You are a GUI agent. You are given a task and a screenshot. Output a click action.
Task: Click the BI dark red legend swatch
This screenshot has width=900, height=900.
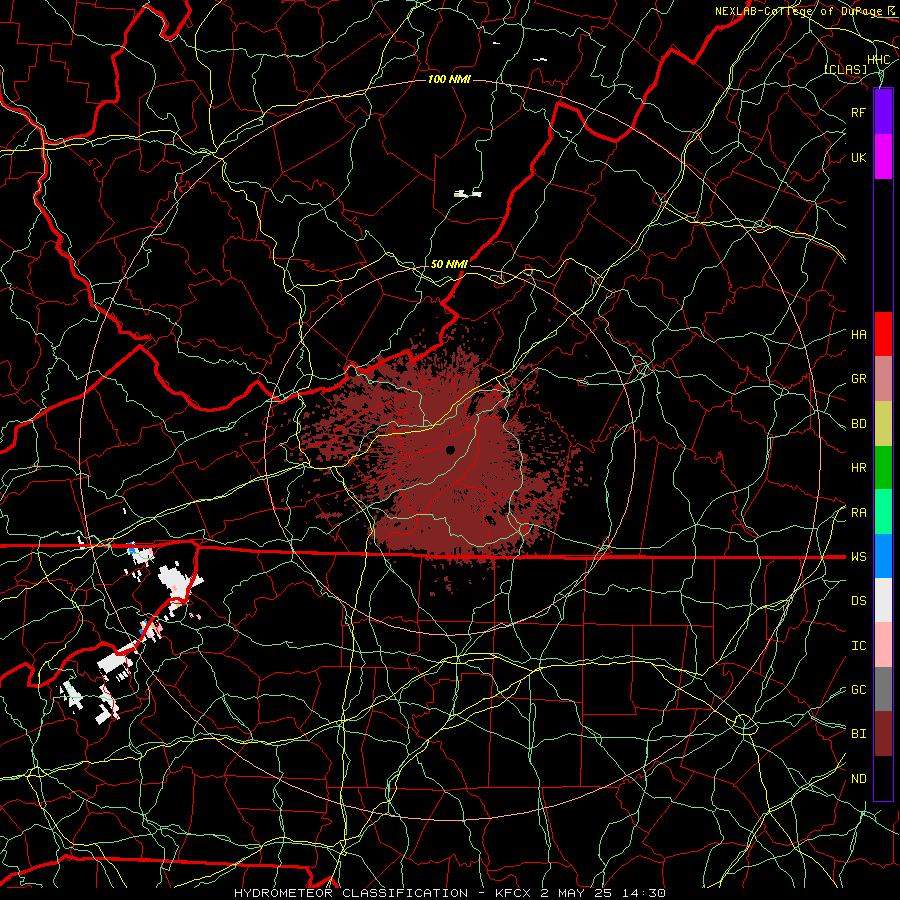tap(883, 734)
